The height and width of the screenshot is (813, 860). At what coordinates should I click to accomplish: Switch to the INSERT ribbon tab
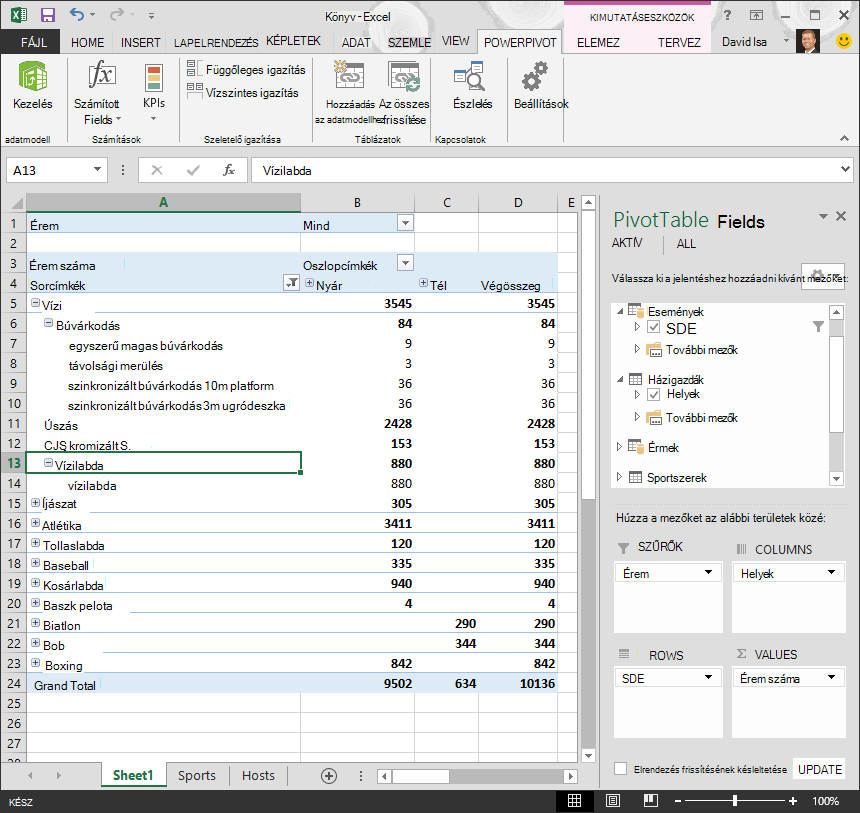pyautogui.click(x=140, y=42)
